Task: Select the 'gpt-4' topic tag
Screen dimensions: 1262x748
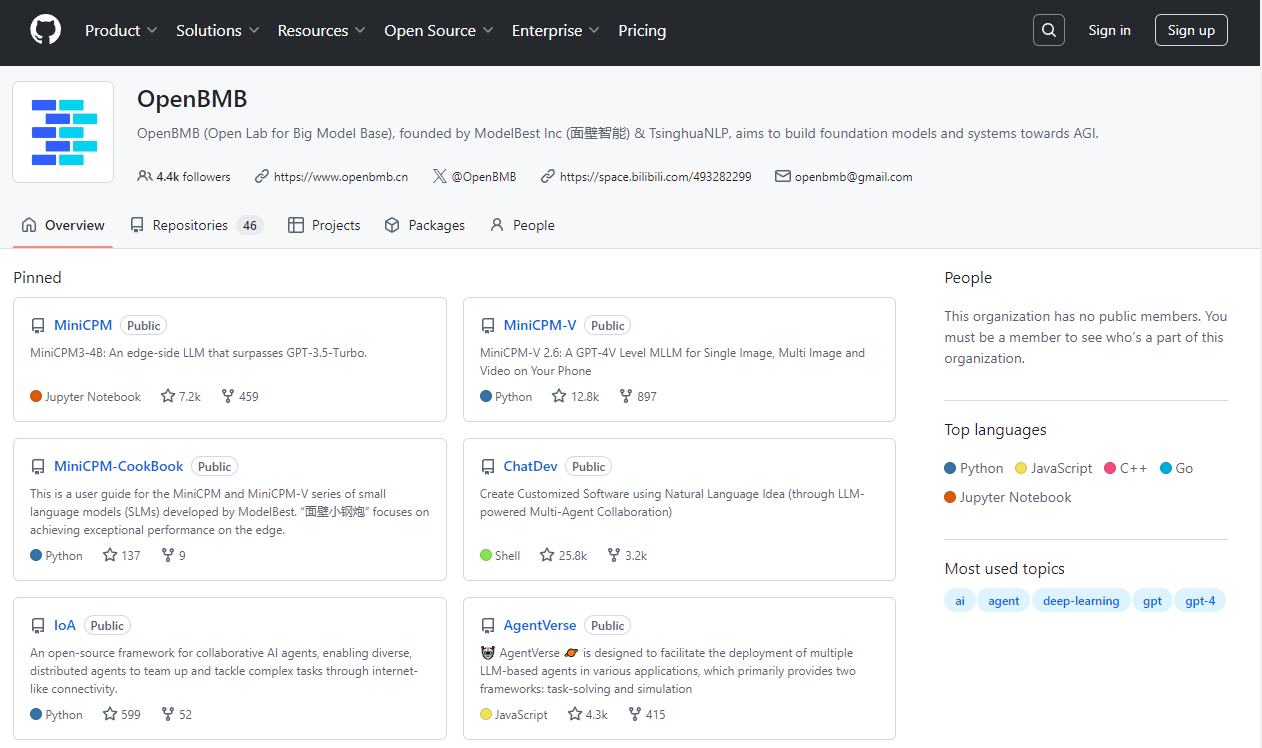Action: pos(1200,601)
